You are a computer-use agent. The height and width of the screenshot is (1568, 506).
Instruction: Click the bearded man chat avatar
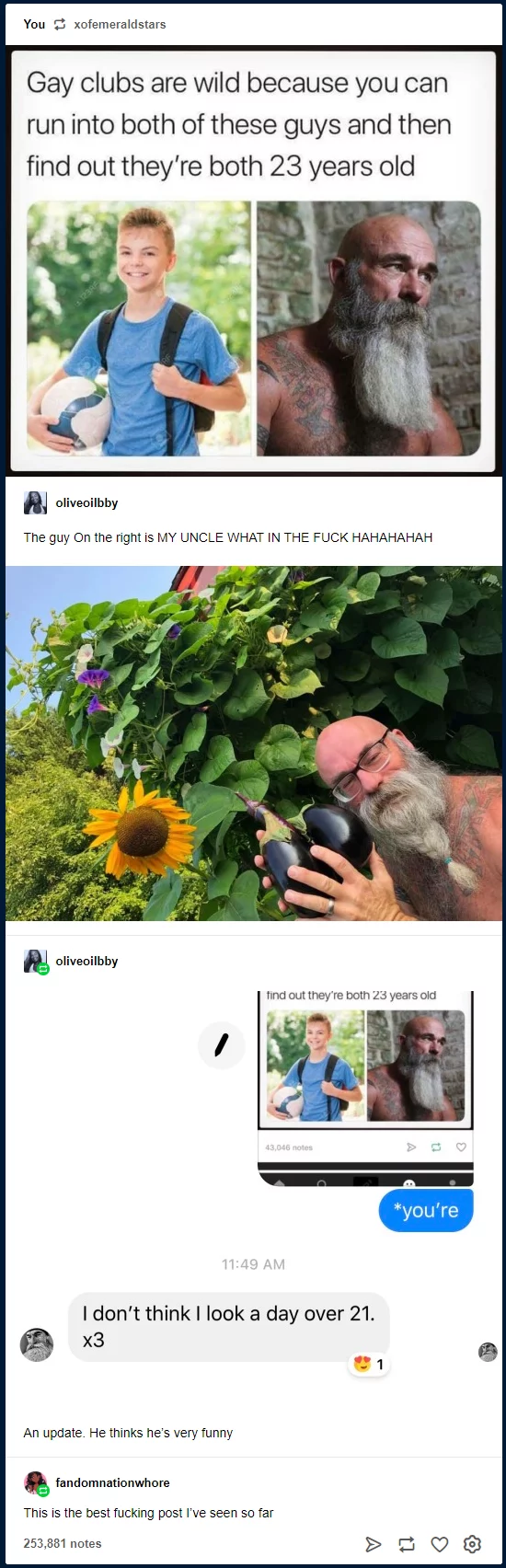[x=37, y=1344]
